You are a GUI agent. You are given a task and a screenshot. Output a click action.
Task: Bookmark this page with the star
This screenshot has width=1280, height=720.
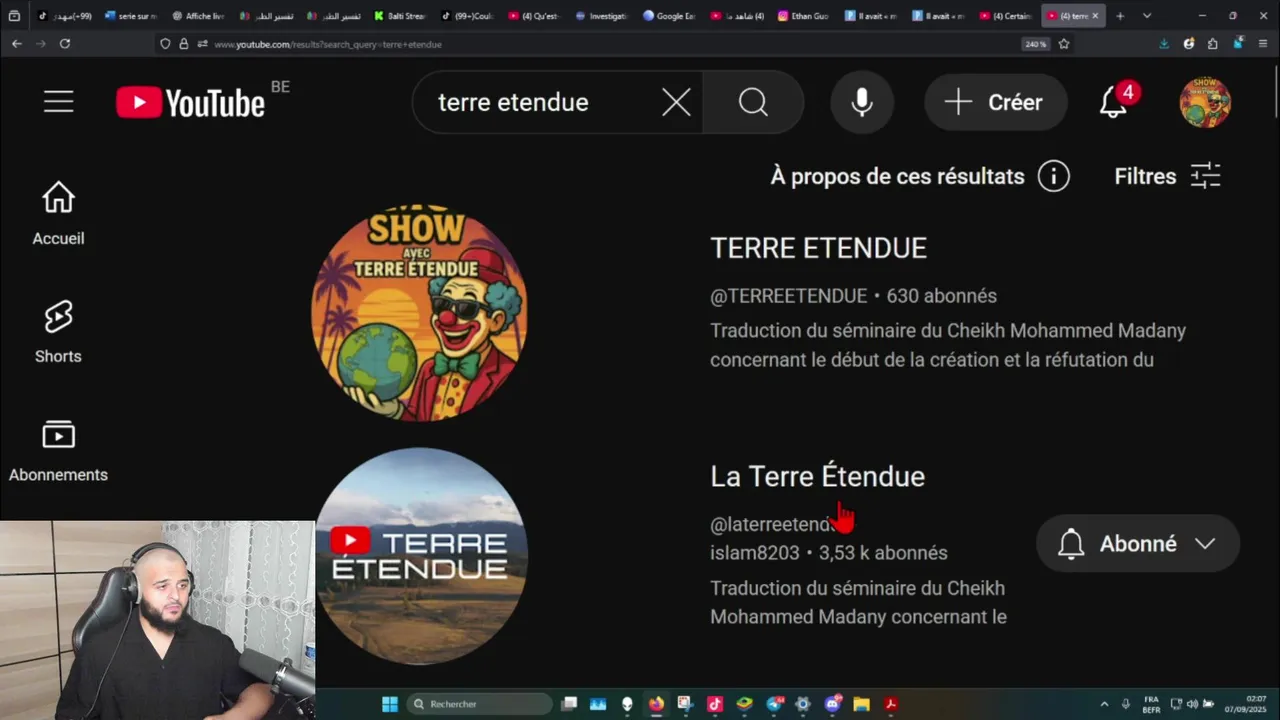click(x=1064, y=44)
